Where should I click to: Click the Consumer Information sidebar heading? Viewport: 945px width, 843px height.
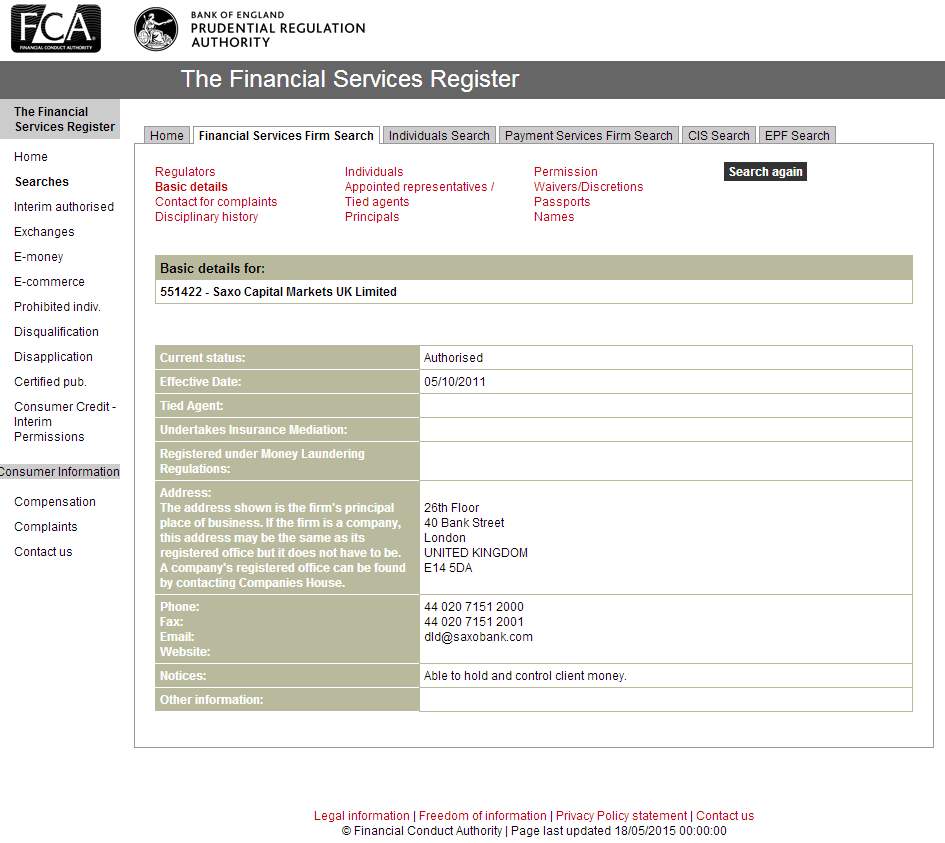point(59,472)
